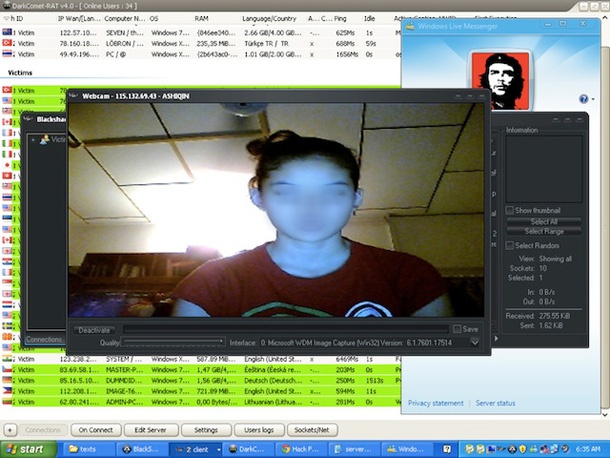Click the Messenger display picture avatar
This screenshot has height=458, width=610.
502,76
